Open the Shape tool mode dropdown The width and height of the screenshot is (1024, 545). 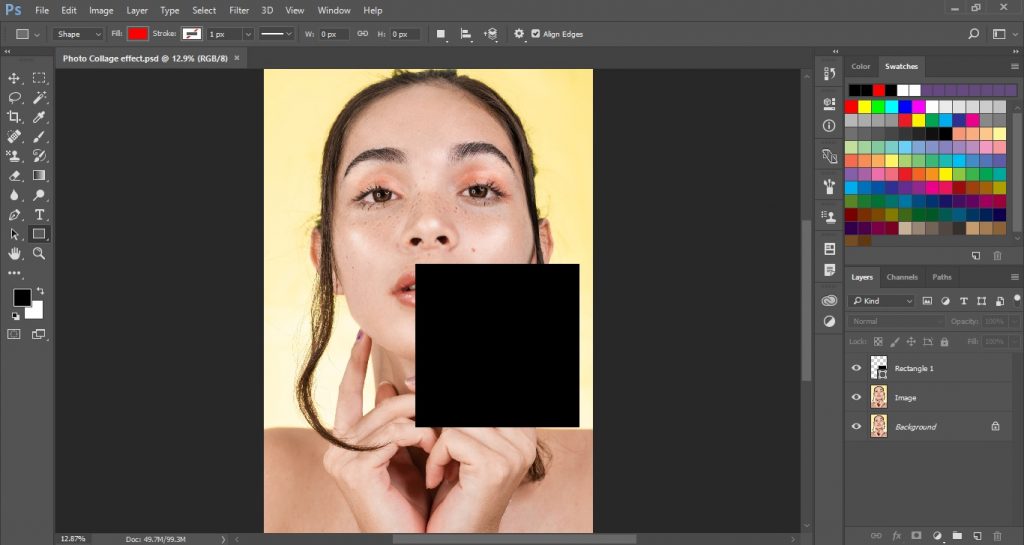(78, 34)
